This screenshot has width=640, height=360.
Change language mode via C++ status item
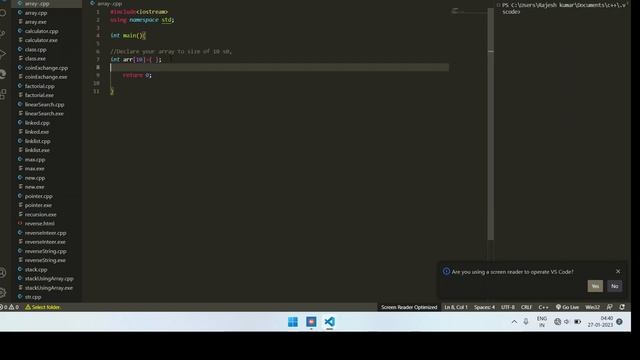pos(543,307)
